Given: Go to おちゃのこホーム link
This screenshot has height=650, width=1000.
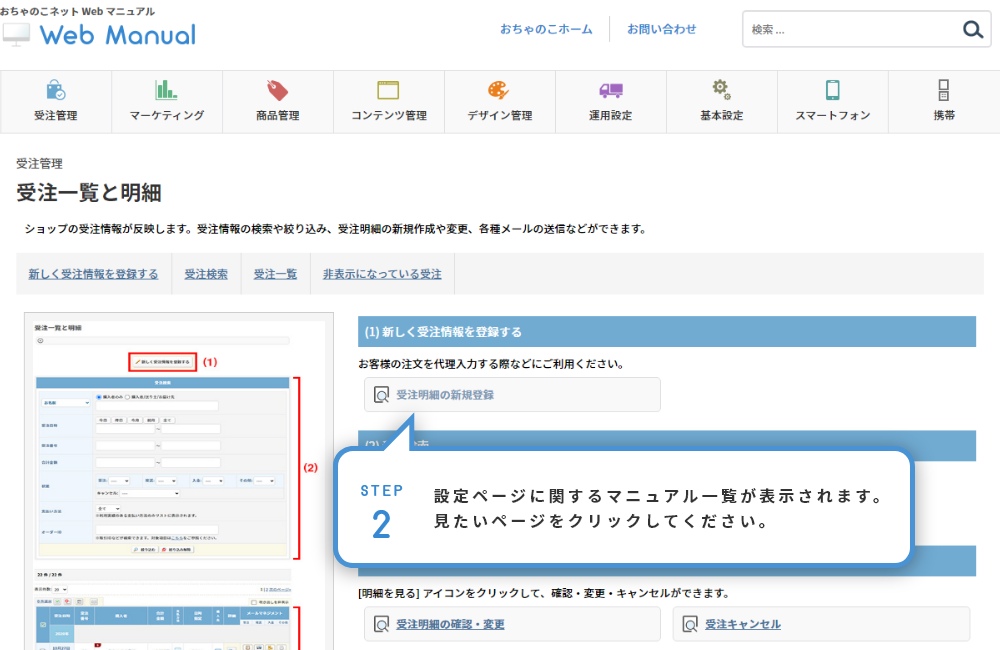Looking at the screenshot, I should point(546,29).
